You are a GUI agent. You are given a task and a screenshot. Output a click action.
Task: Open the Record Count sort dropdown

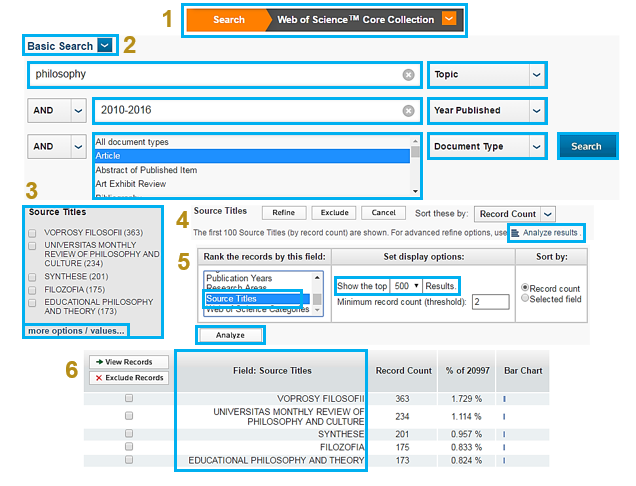(547, 214)
